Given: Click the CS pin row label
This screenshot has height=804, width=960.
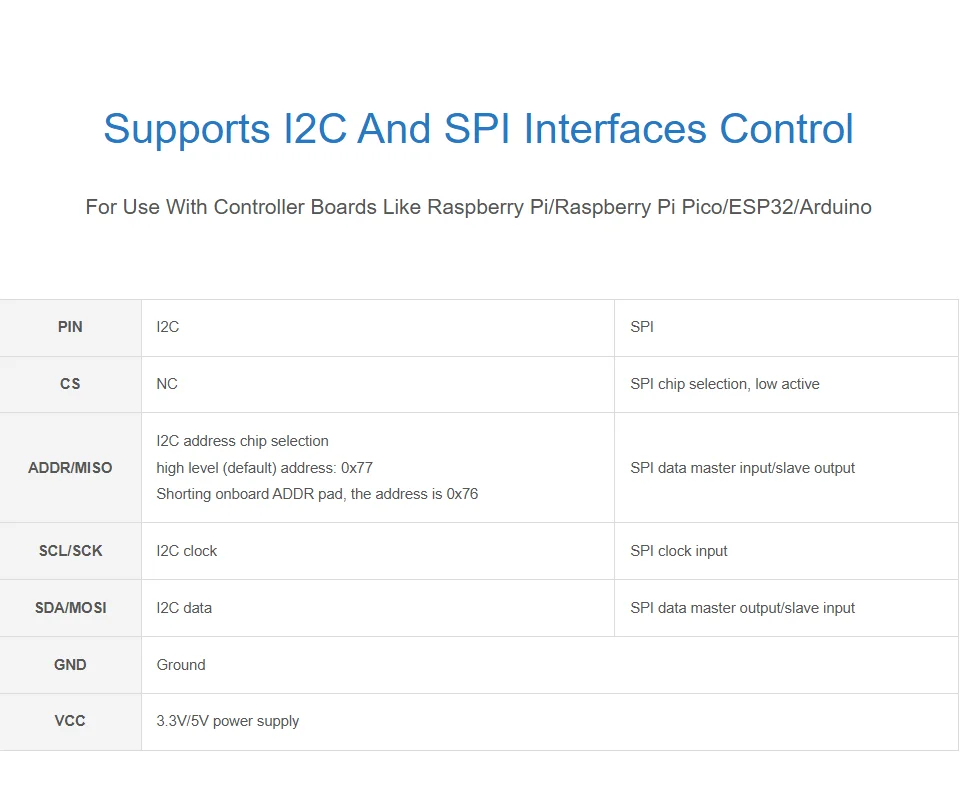Looking at the screenshot, I should (x=70, y=384).
